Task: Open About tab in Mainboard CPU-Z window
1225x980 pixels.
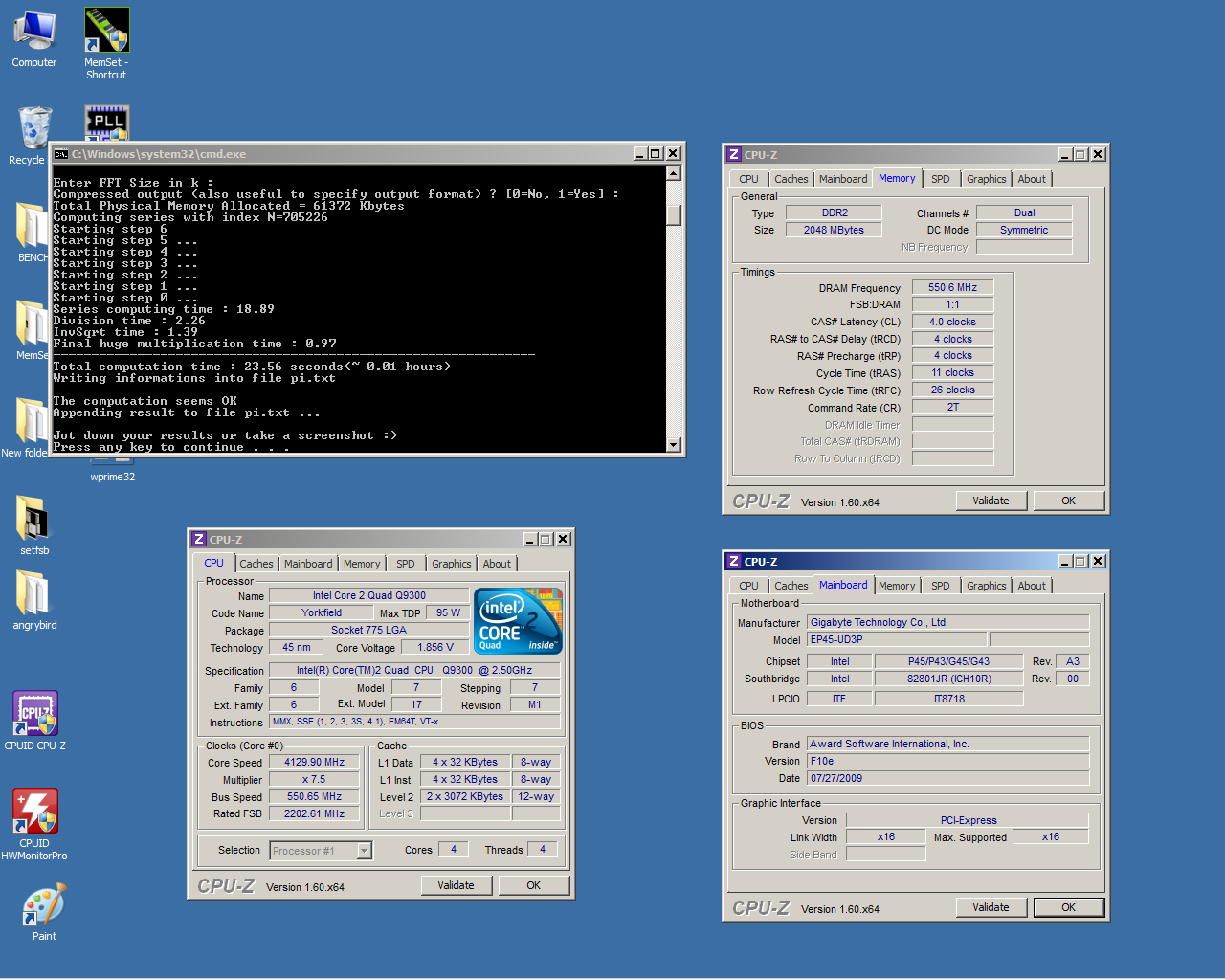Action: [1032, 586]
